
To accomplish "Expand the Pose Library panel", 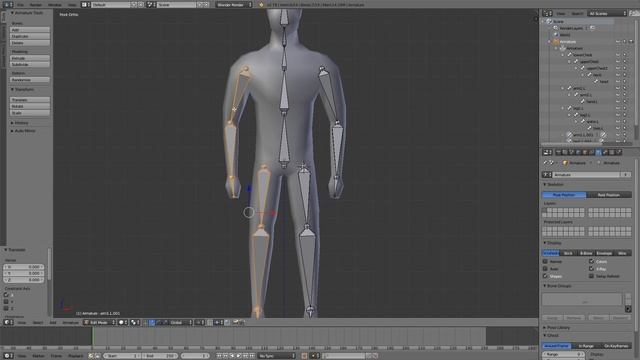I will [x=558, y=328].
